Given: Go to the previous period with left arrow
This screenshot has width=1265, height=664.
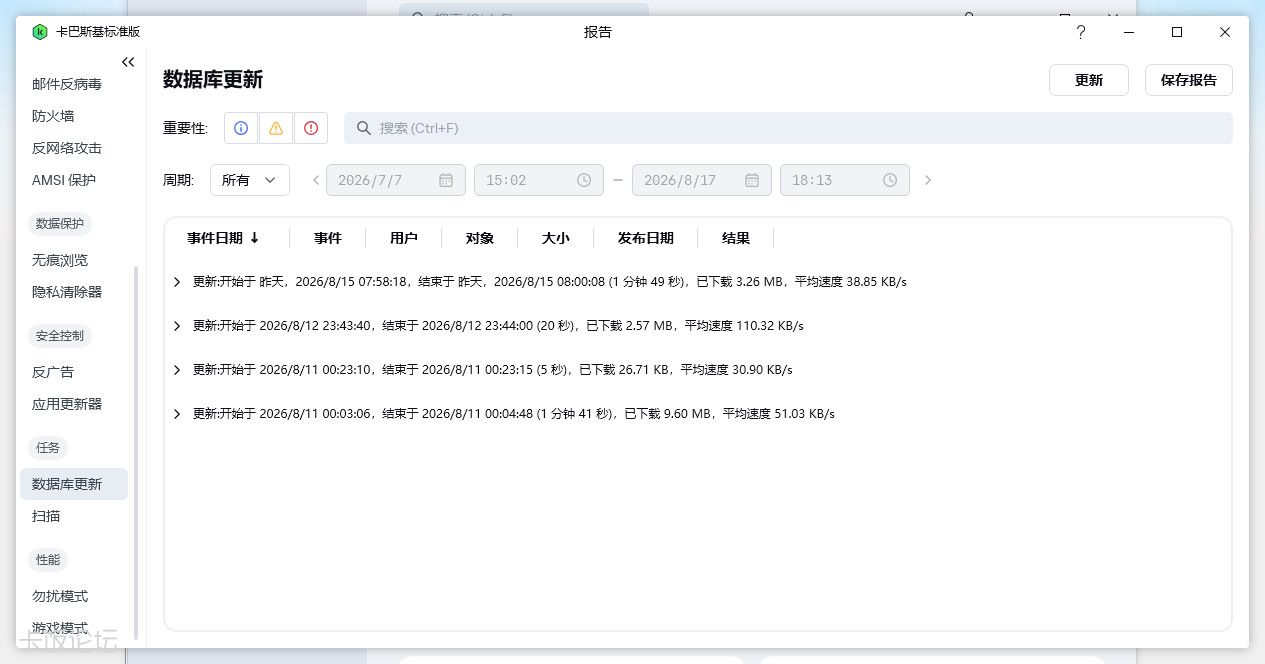Looking at the screenshot, I should pos(316,180).
